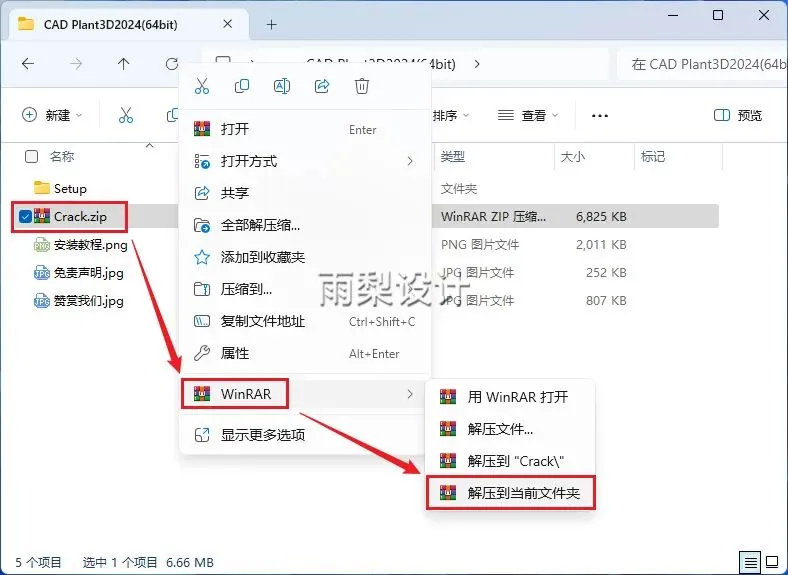Click the details view icon in status bar
This screenshot has height=575, width=788.
pos(750,561)
